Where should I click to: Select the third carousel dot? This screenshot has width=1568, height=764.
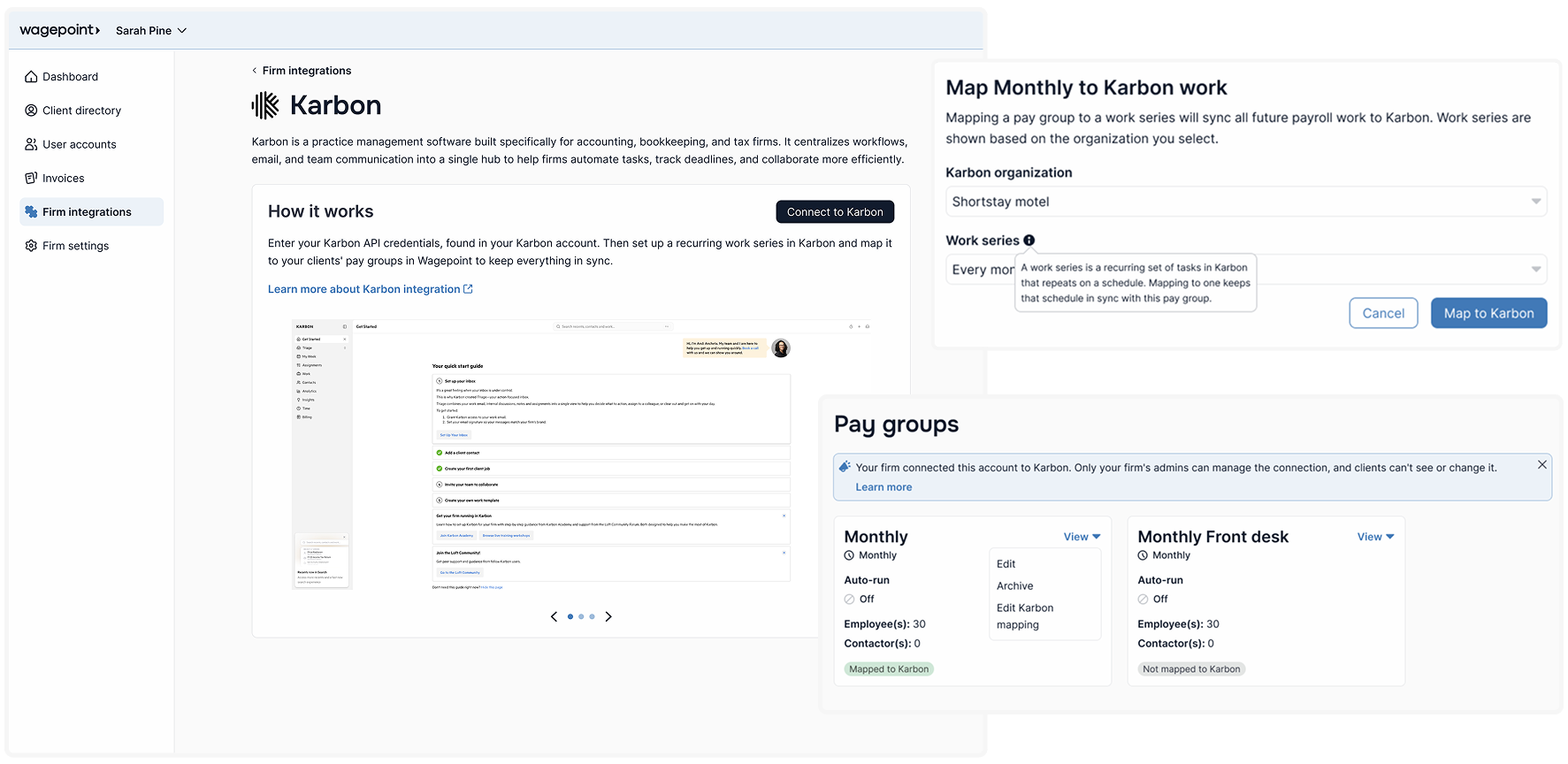click(x=592, y=616)
